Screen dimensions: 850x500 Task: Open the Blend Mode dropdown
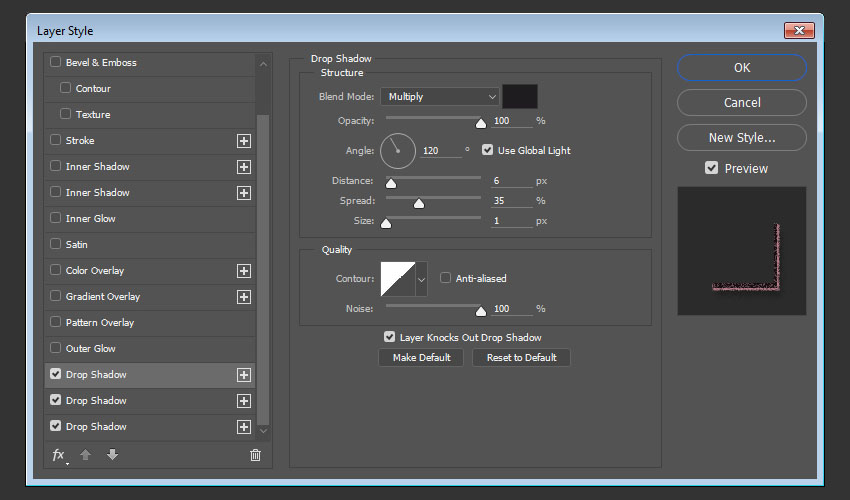(439, 97)
